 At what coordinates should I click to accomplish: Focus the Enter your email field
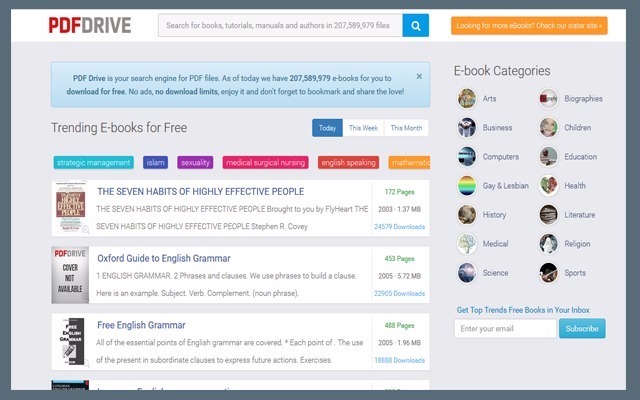click(x=505, y=328)
